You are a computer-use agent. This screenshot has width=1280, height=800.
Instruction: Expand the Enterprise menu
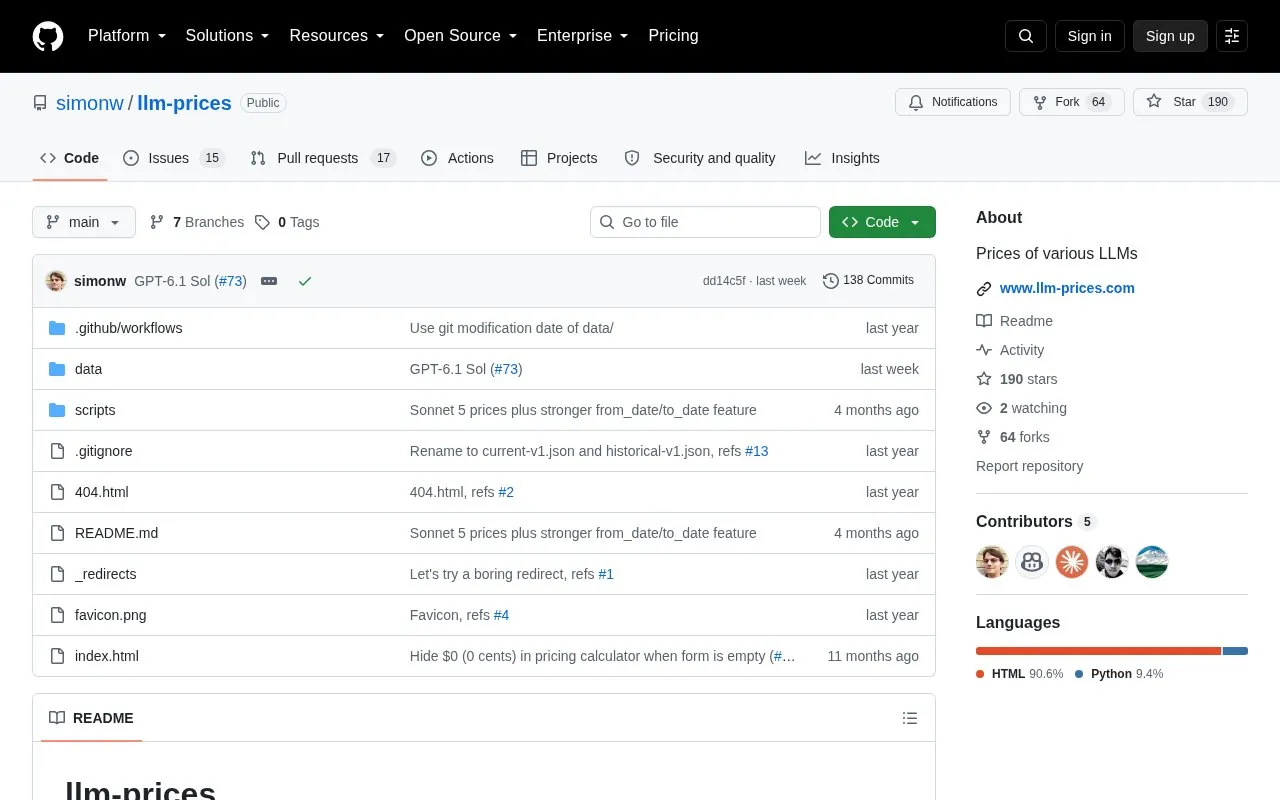(x=583, y=36)
